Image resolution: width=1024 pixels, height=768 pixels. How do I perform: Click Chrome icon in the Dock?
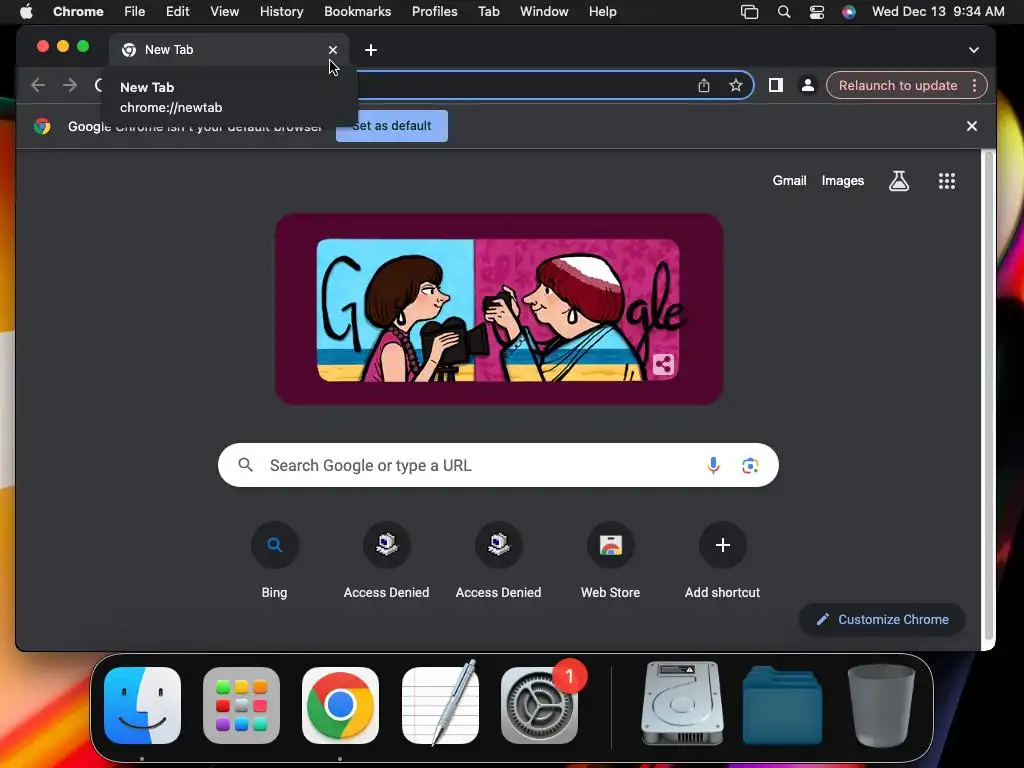[x=340, y=705]
